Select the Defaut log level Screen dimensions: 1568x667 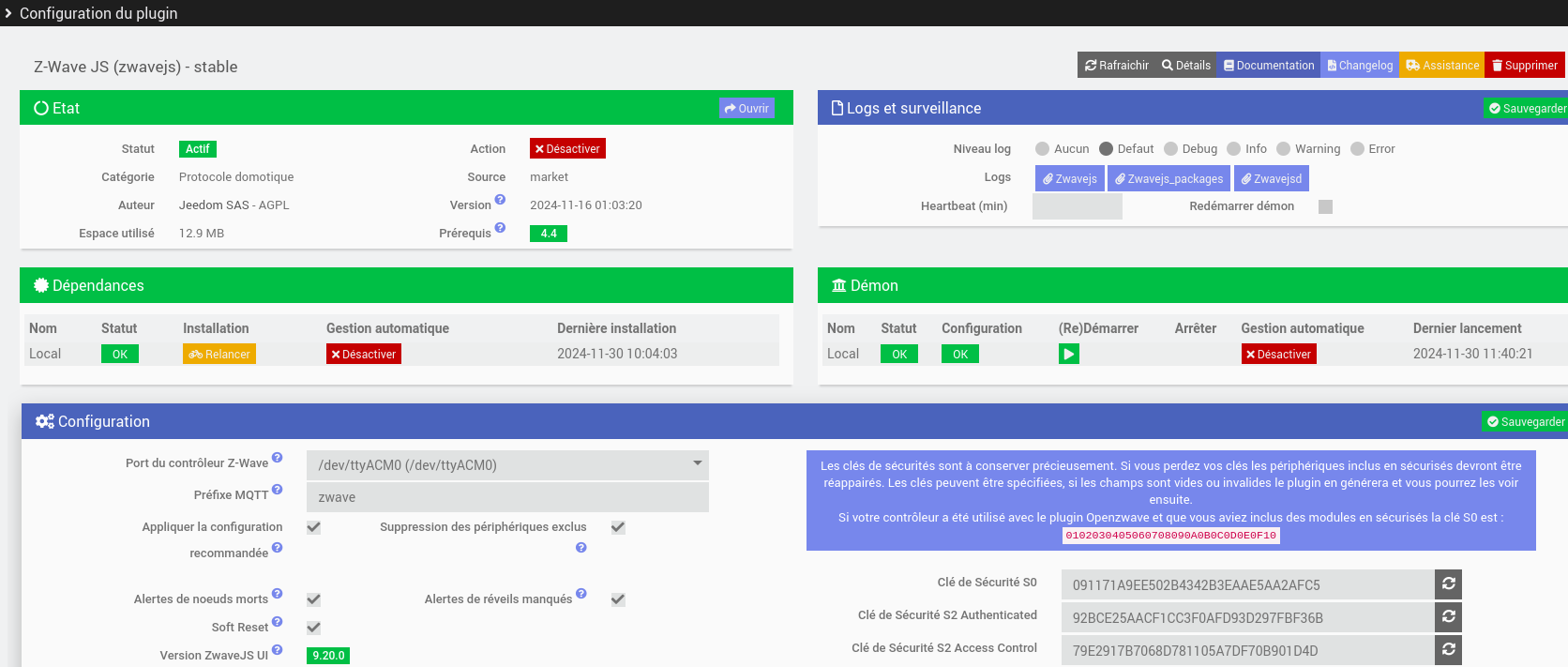pos(1106,148)
